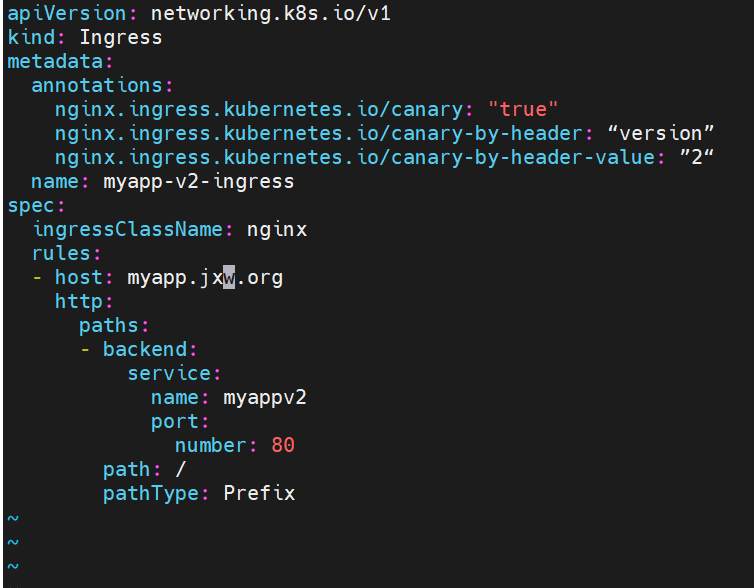Image resolution: width=754 pixels, height=588 pixels.
Task: Click the networking.k8s.io/v1 value
Action: 271,13
